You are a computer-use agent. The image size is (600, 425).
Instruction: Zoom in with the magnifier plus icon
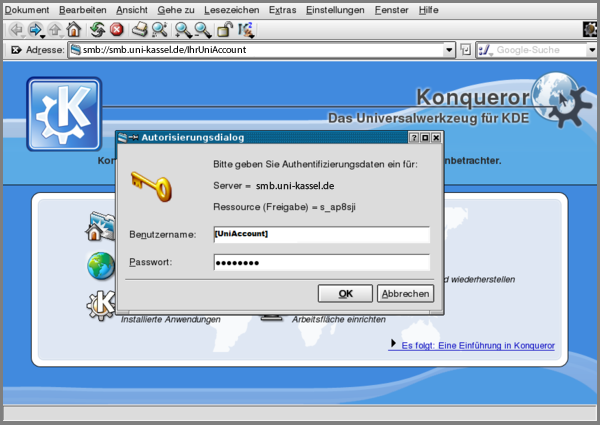[x=182, y=29]
